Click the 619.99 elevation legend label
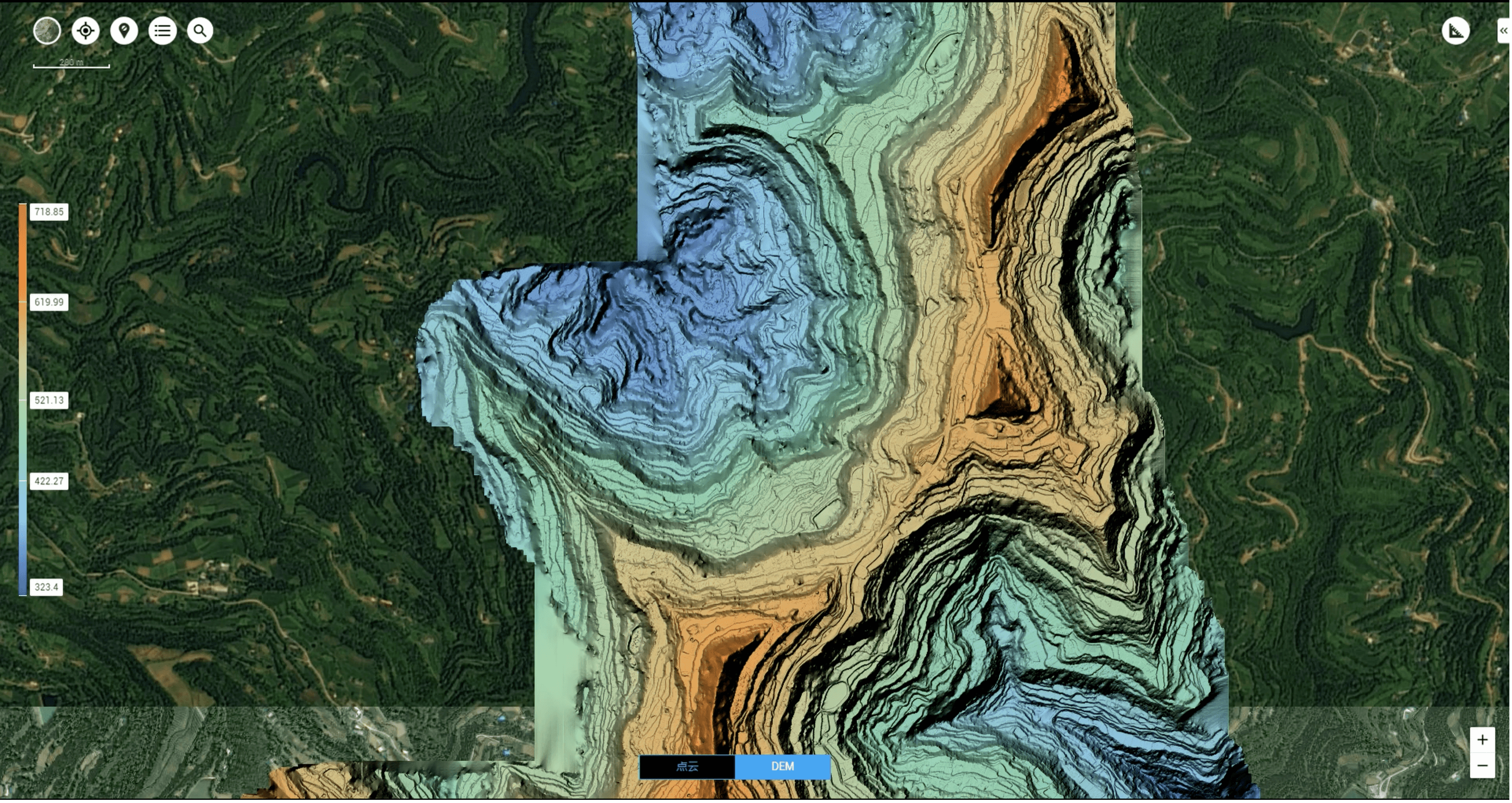Screen dimensions: 1512x803 coord(49,302)
